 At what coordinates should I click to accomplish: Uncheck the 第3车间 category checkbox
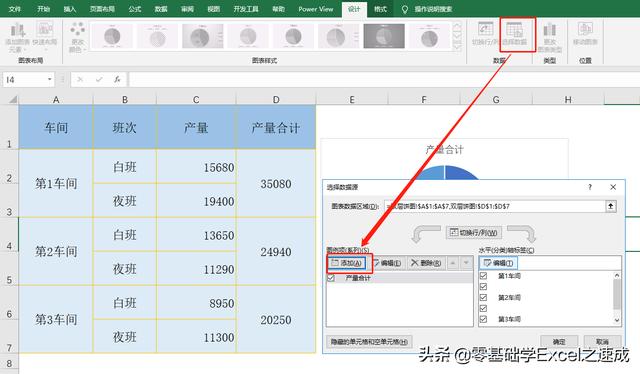[x=484, y=319]
